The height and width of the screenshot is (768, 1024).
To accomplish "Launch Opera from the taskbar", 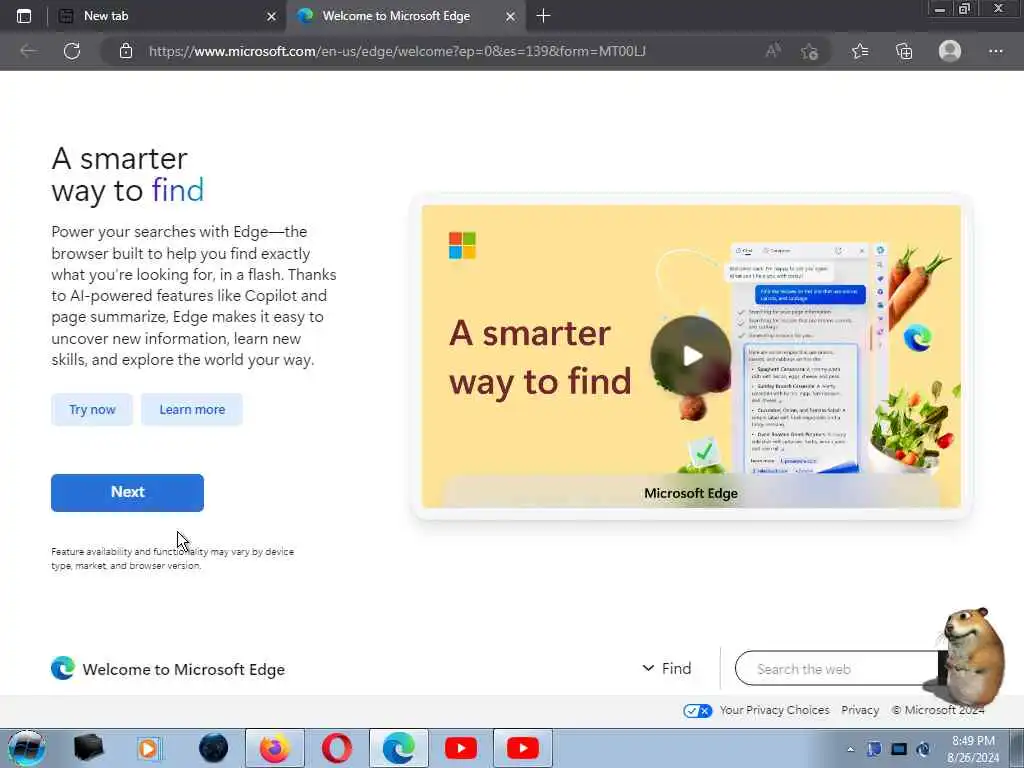I will pyautogui.click(x=337, y=748).
